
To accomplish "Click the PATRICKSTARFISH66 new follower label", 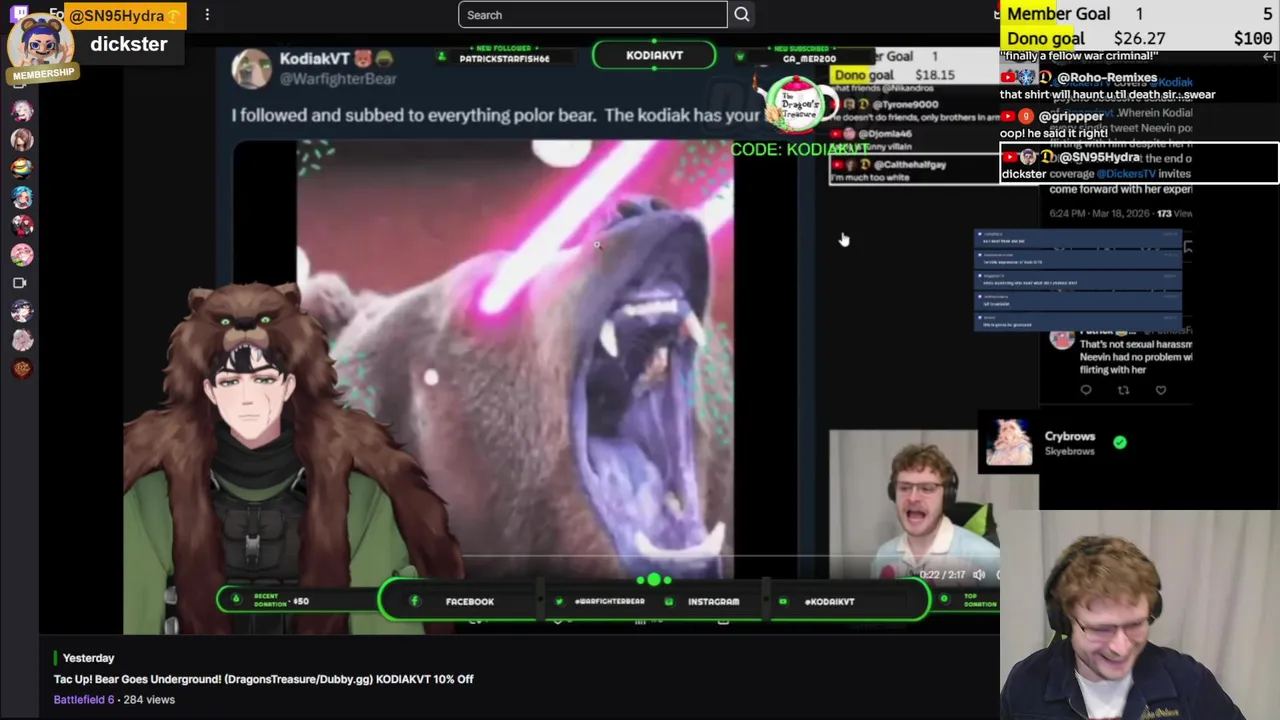I will (x=504, y=59).
